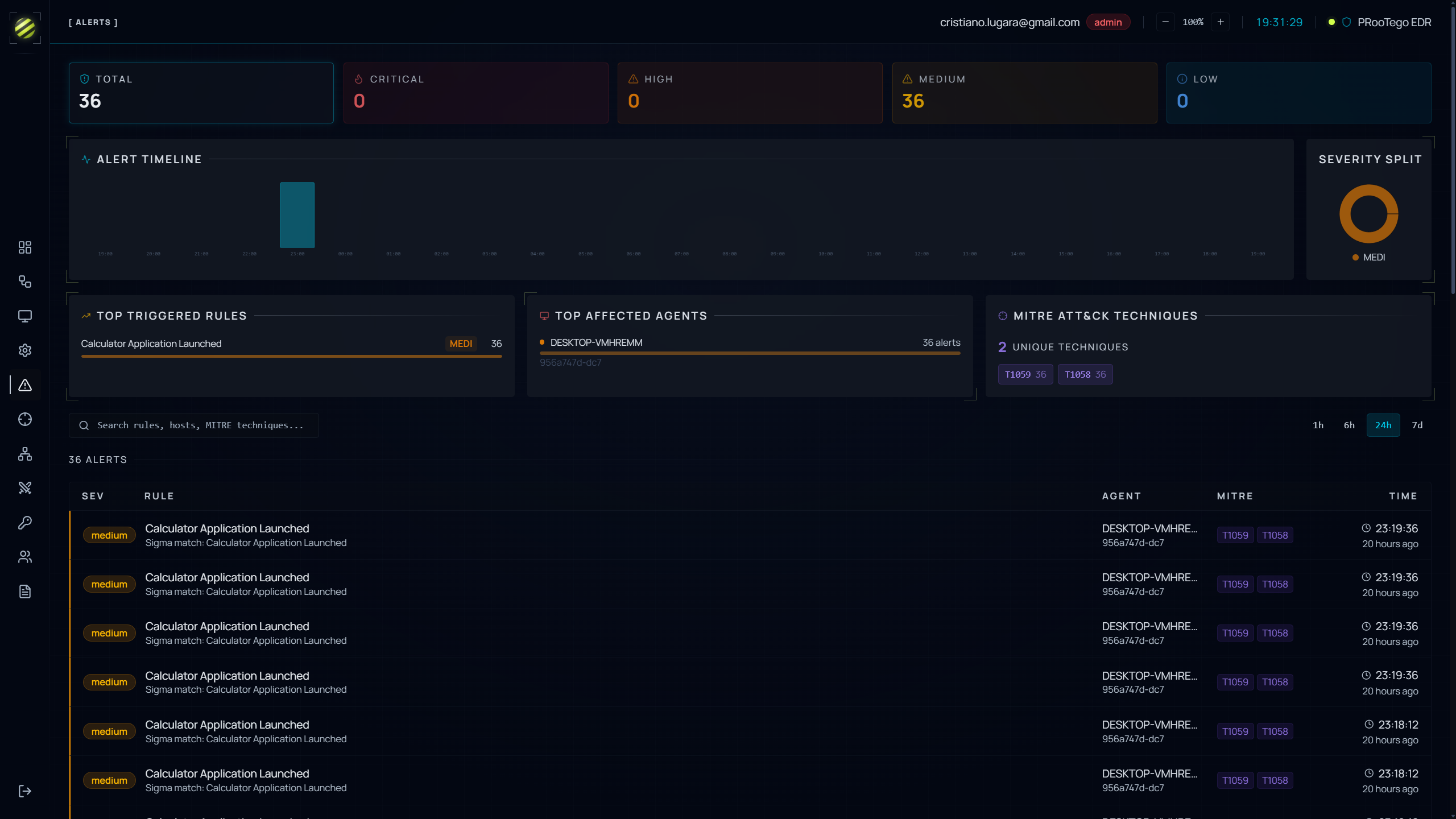Open threat hunting crosshair icon in sidebar

(x=25, y=419)
